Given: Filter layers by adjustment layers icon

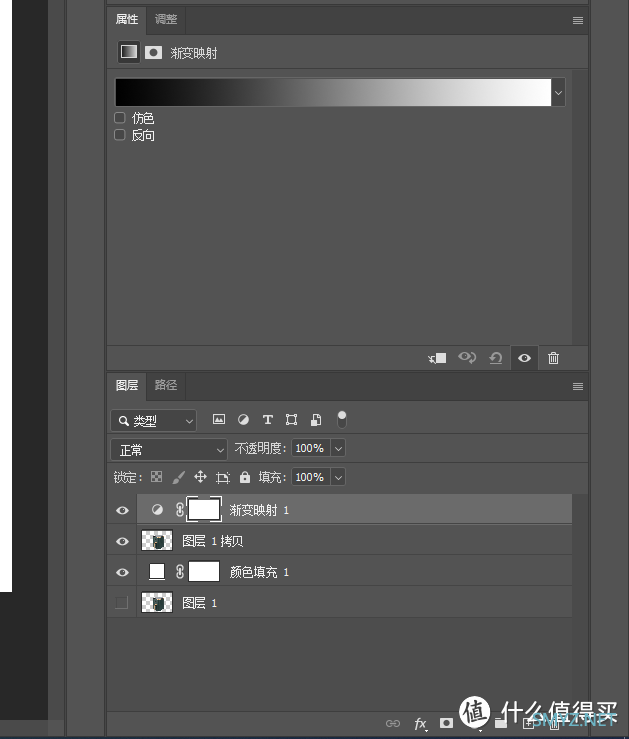Looking at the screenshot, I should tap(243, 419).
